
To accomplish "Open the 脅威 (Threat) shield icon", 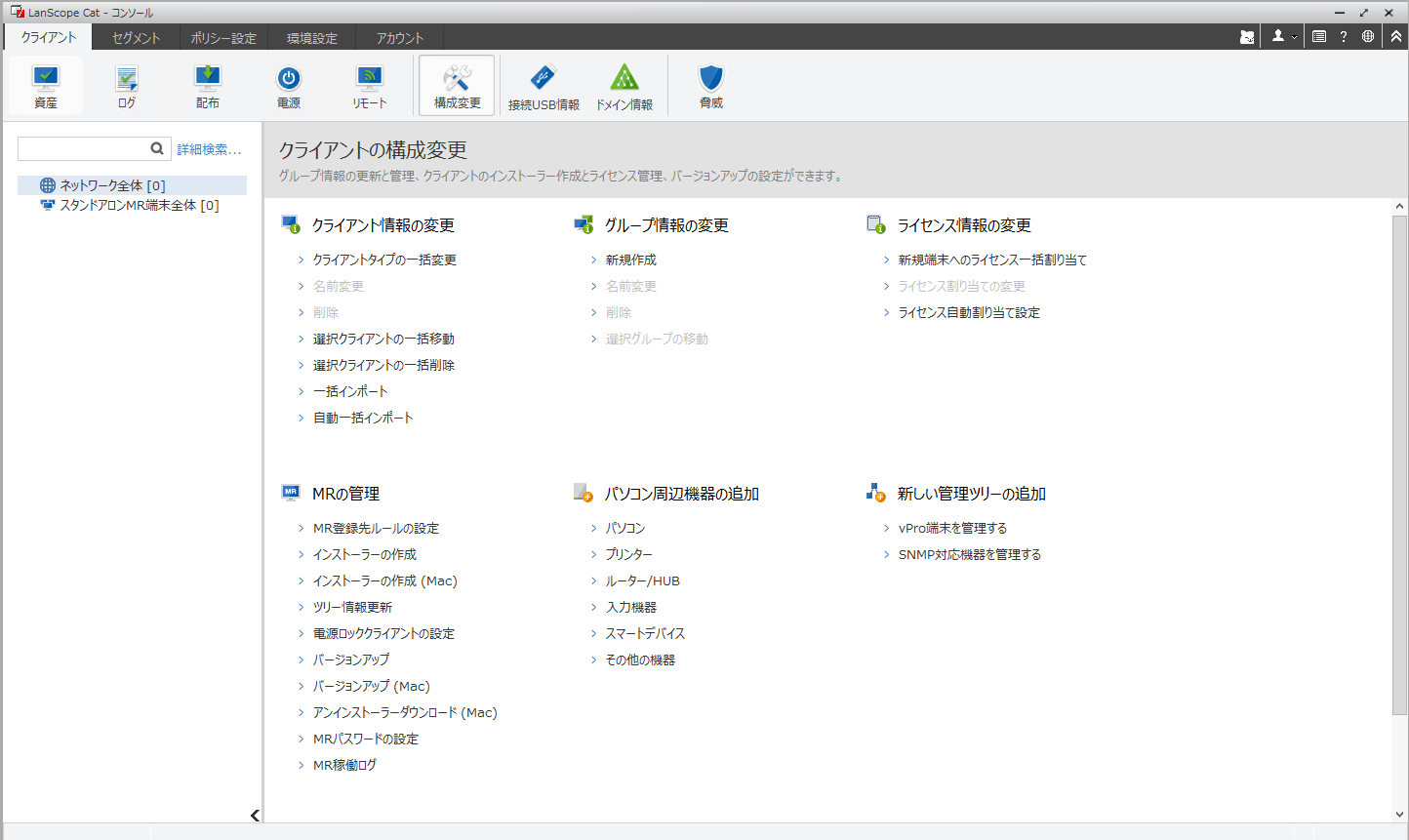I will tap(711, 86).
